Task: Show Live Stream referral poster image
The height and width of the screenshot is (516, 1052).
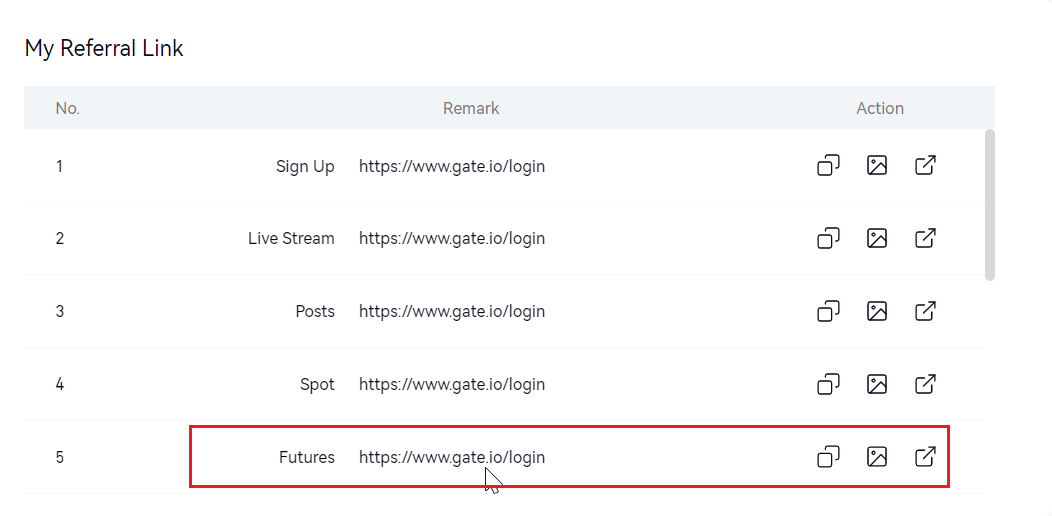Action: click(877, 238)
